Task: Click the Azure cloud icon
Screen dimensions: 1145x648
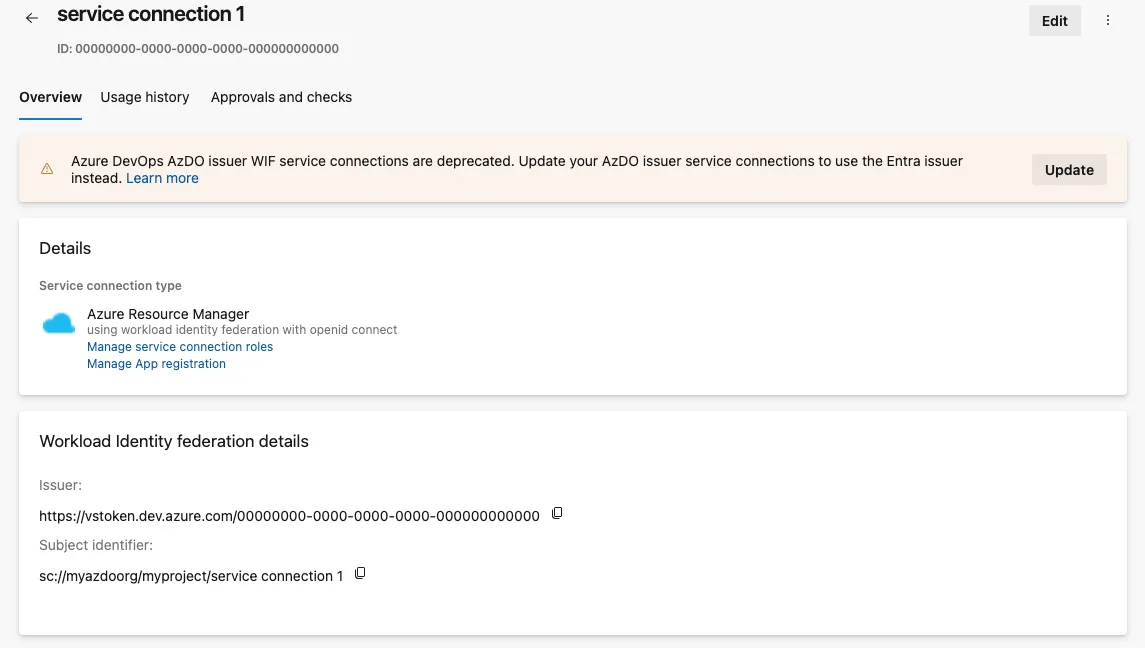Action: pyautogui.click(x=58, y=323)
